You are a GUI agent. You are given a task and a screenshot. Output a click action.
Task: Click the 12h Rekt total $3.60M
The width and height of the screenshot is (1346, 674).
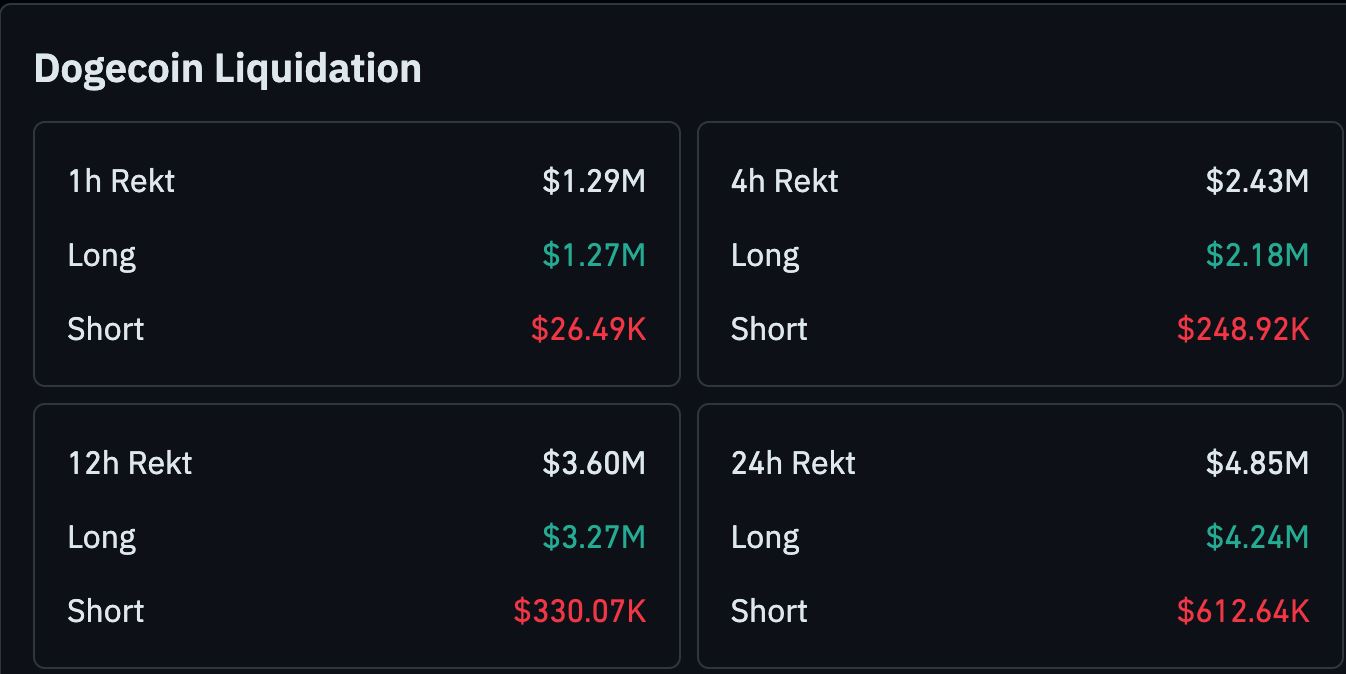[594, 463]
